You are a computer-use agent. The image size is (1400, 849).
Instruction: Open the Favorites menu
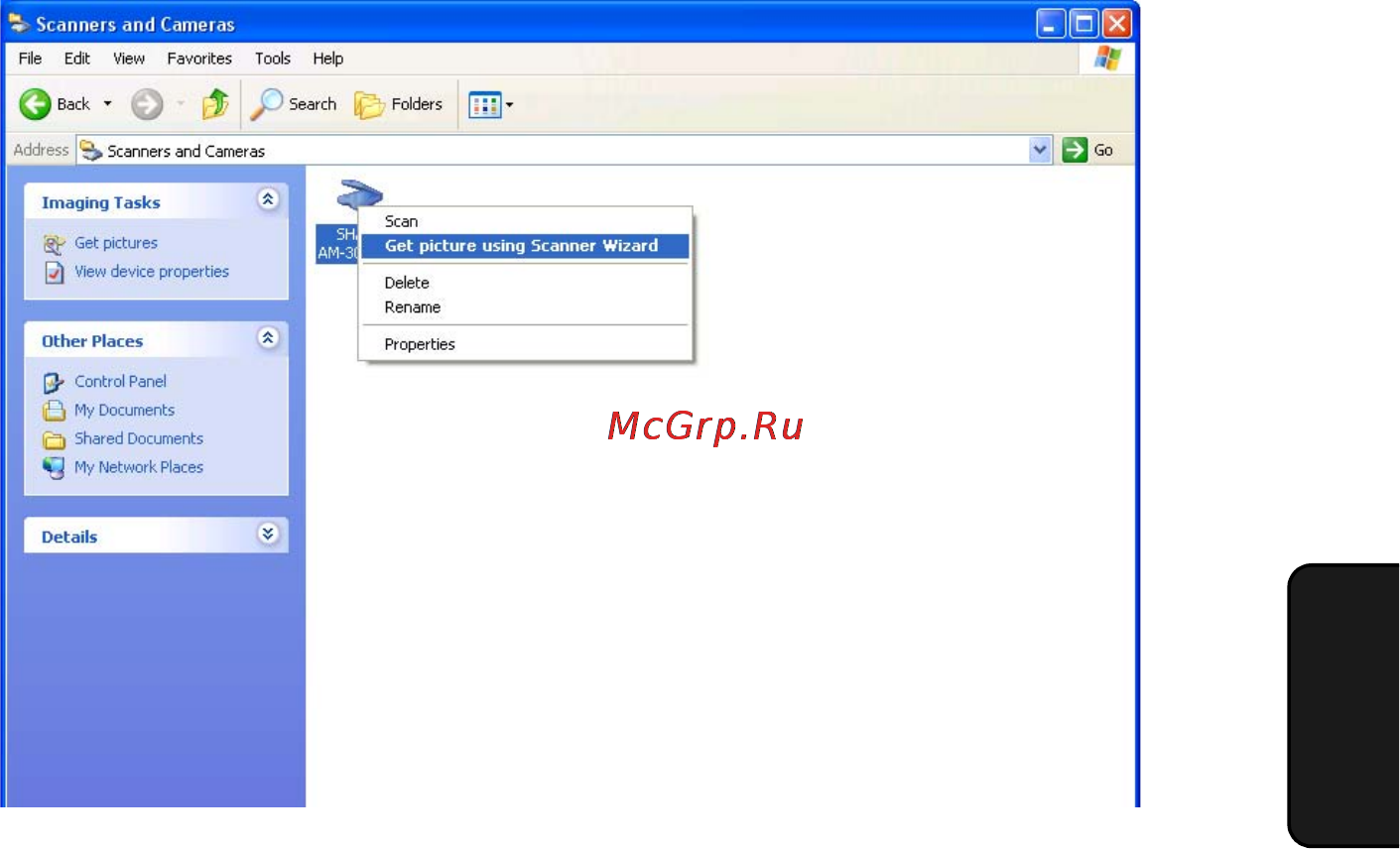[x=199, y=59]
